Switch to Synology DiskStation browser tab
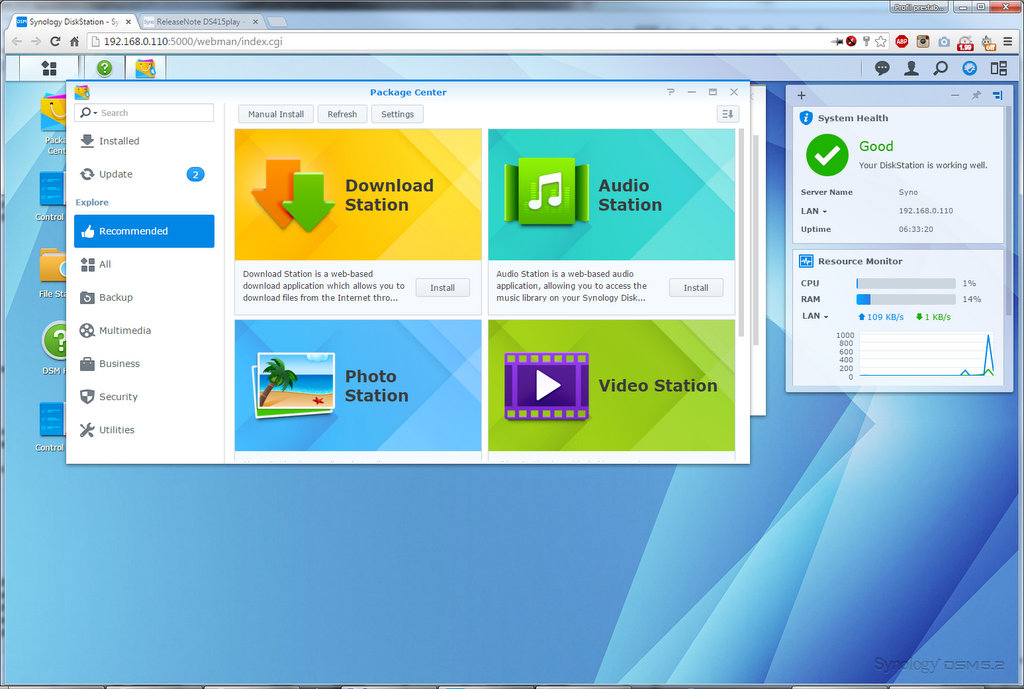 [x=73, y=22]
